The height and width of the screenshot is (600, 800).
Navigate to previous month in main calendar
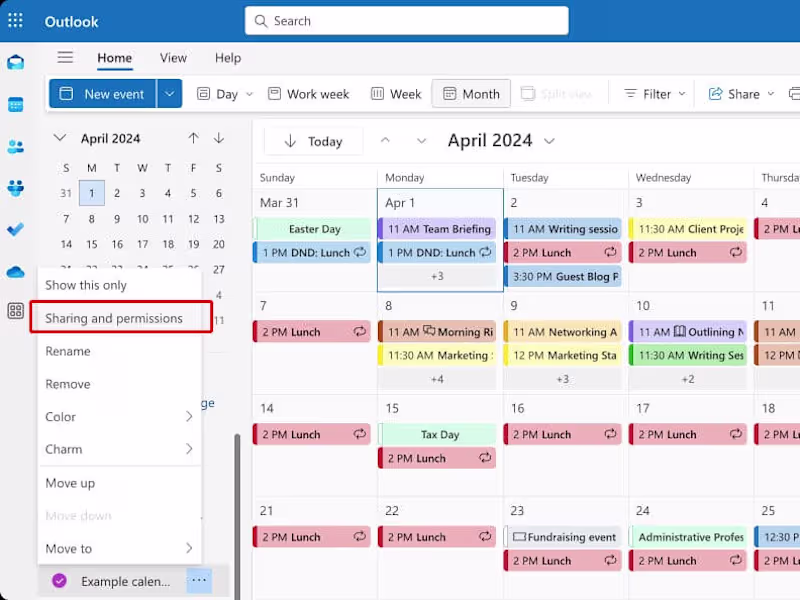[385, 140]
